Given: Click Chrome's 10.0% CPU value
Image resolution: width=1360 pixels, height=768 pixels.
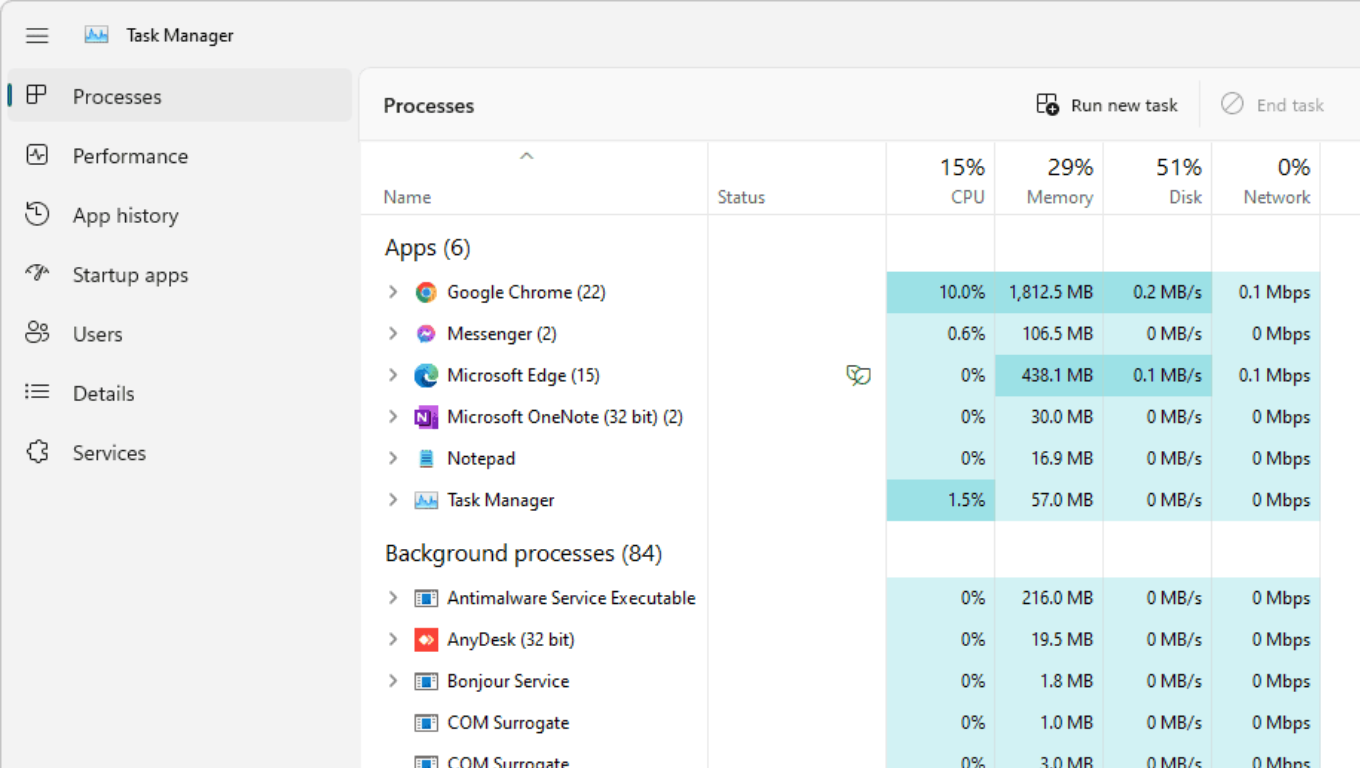Looking at the screenshot, I should [x=962, y=292].
